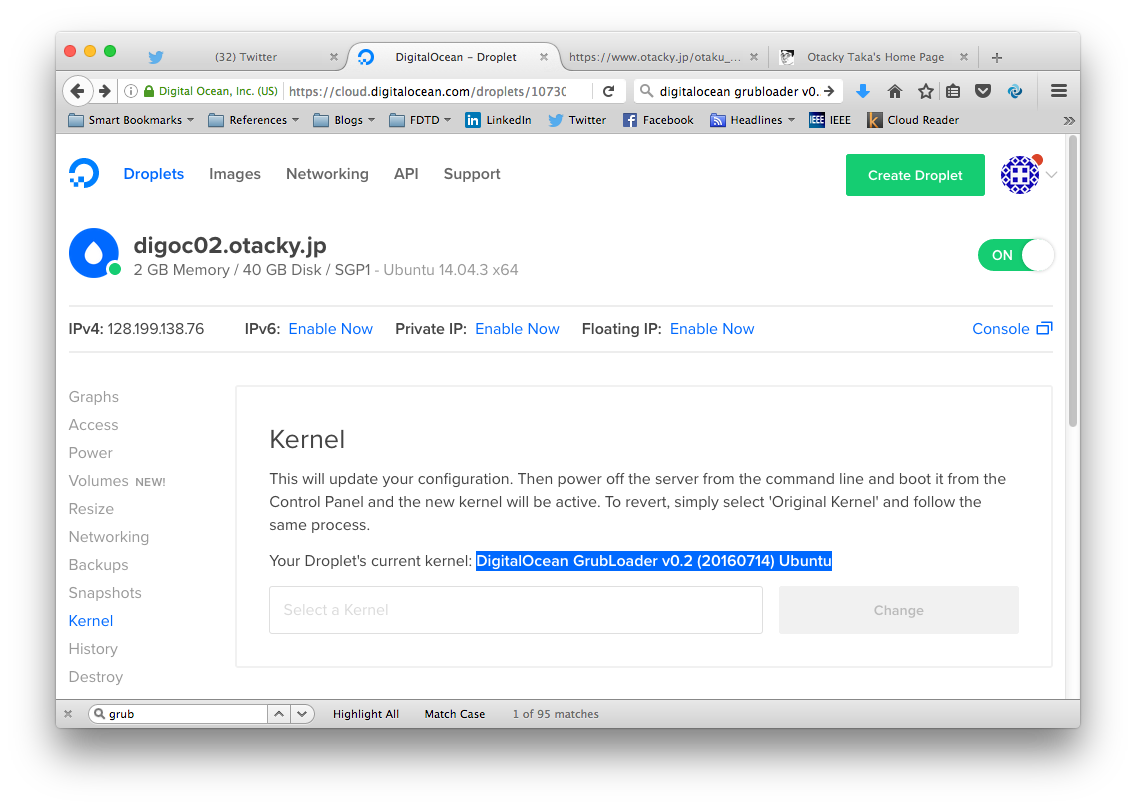The width and height of the screenshot is (1136, 808).
Task: Click the DigitalOcean logo icon
Action: click(84, 174)
